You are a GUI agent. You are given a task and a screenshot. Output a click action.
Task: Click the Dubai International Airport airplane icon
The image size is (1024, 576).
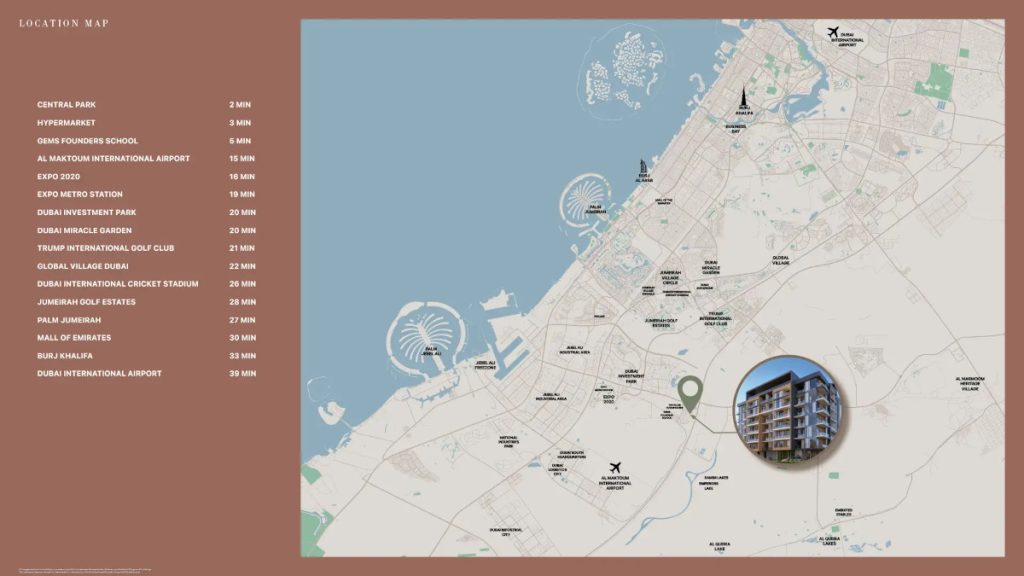coord(835,30)
